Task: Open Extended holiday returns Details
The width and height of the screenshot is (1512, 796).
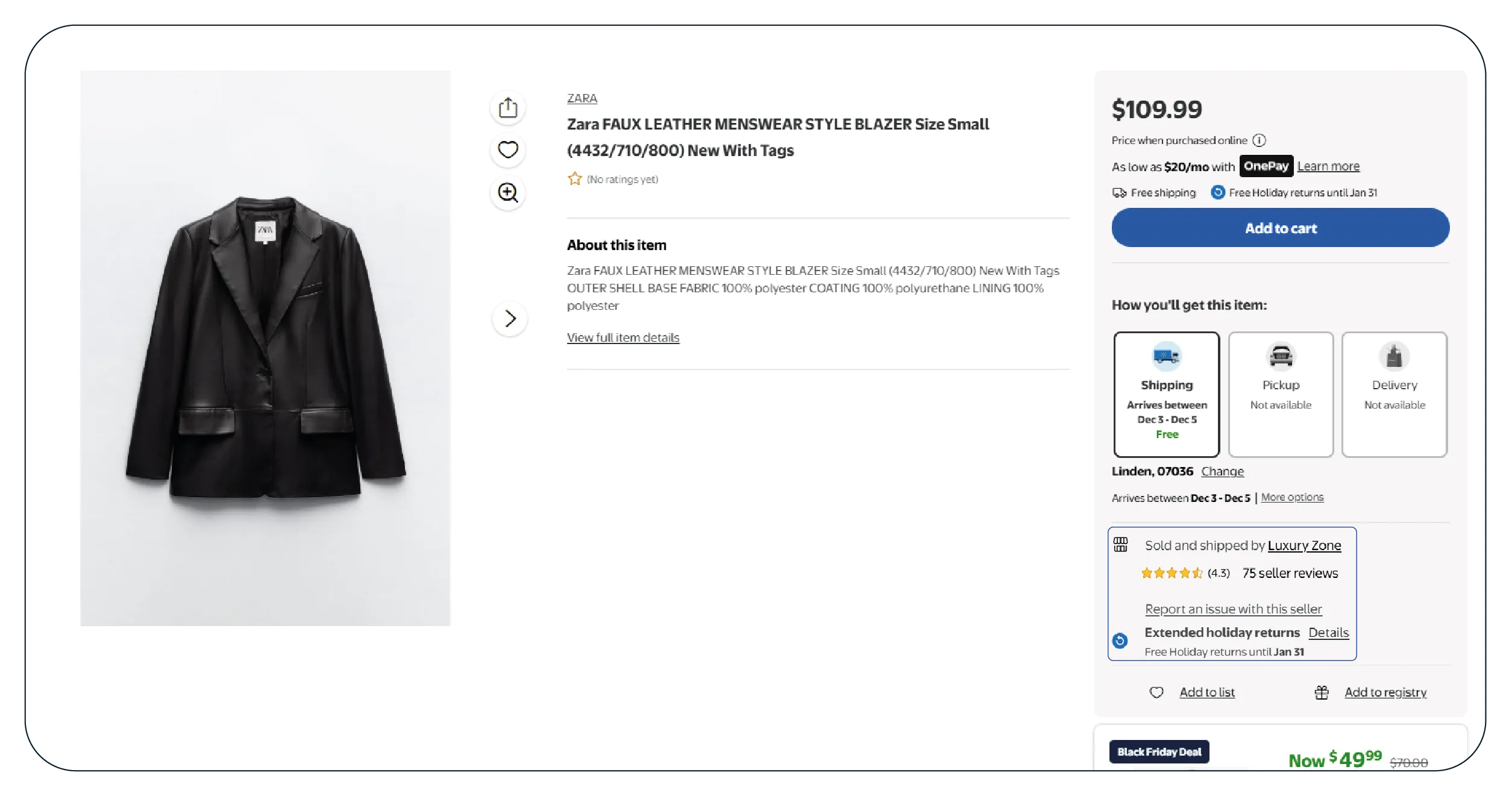Action: 1328,632
